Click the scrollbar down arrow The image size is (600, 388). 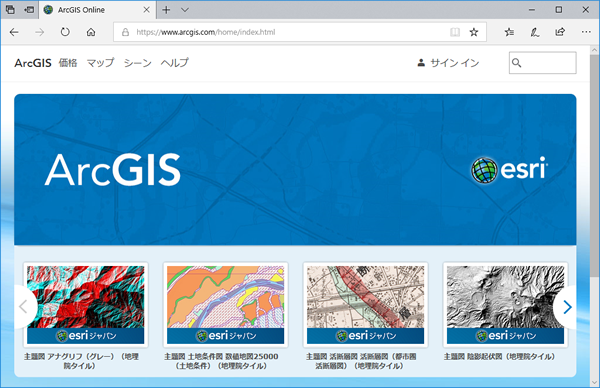tap(594, 383)
